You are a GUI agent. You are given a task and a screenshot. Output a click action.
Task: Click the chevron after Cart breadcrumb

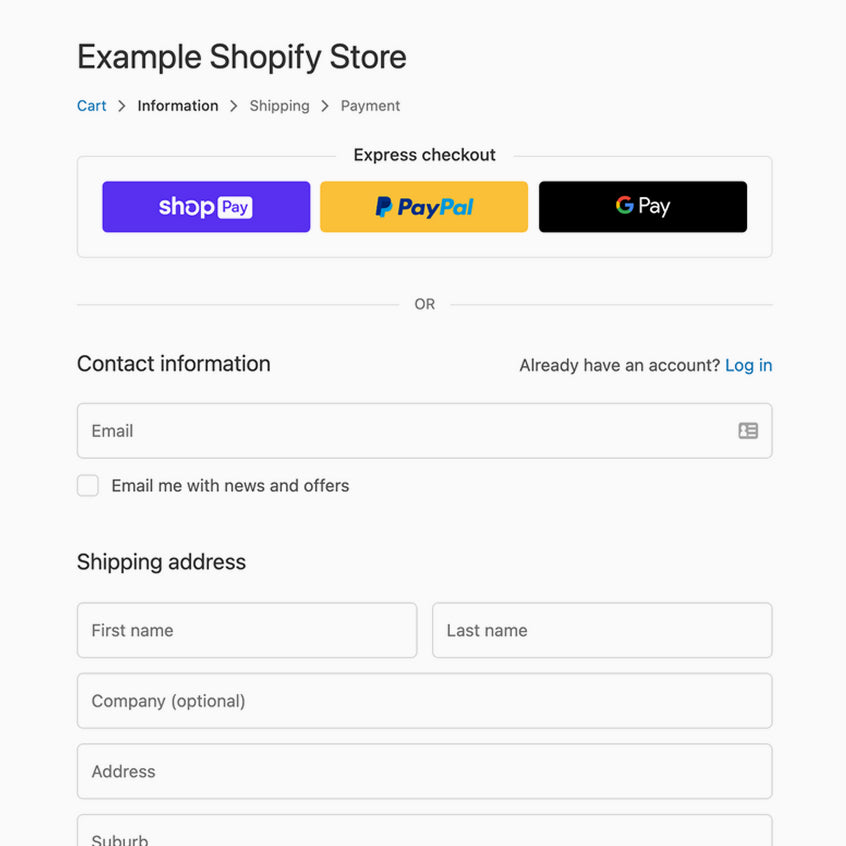[x=122, y=106]
